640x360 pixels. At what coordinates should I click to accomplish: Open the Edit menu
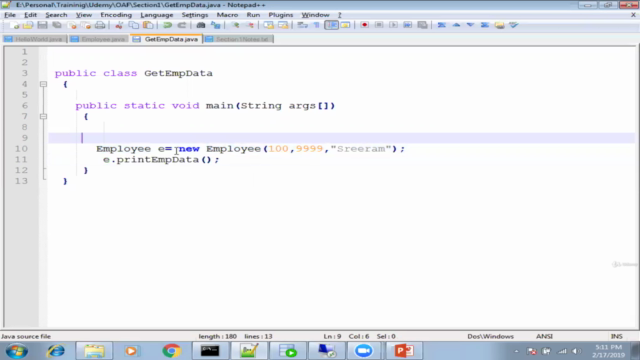click(x=30, y=15)
